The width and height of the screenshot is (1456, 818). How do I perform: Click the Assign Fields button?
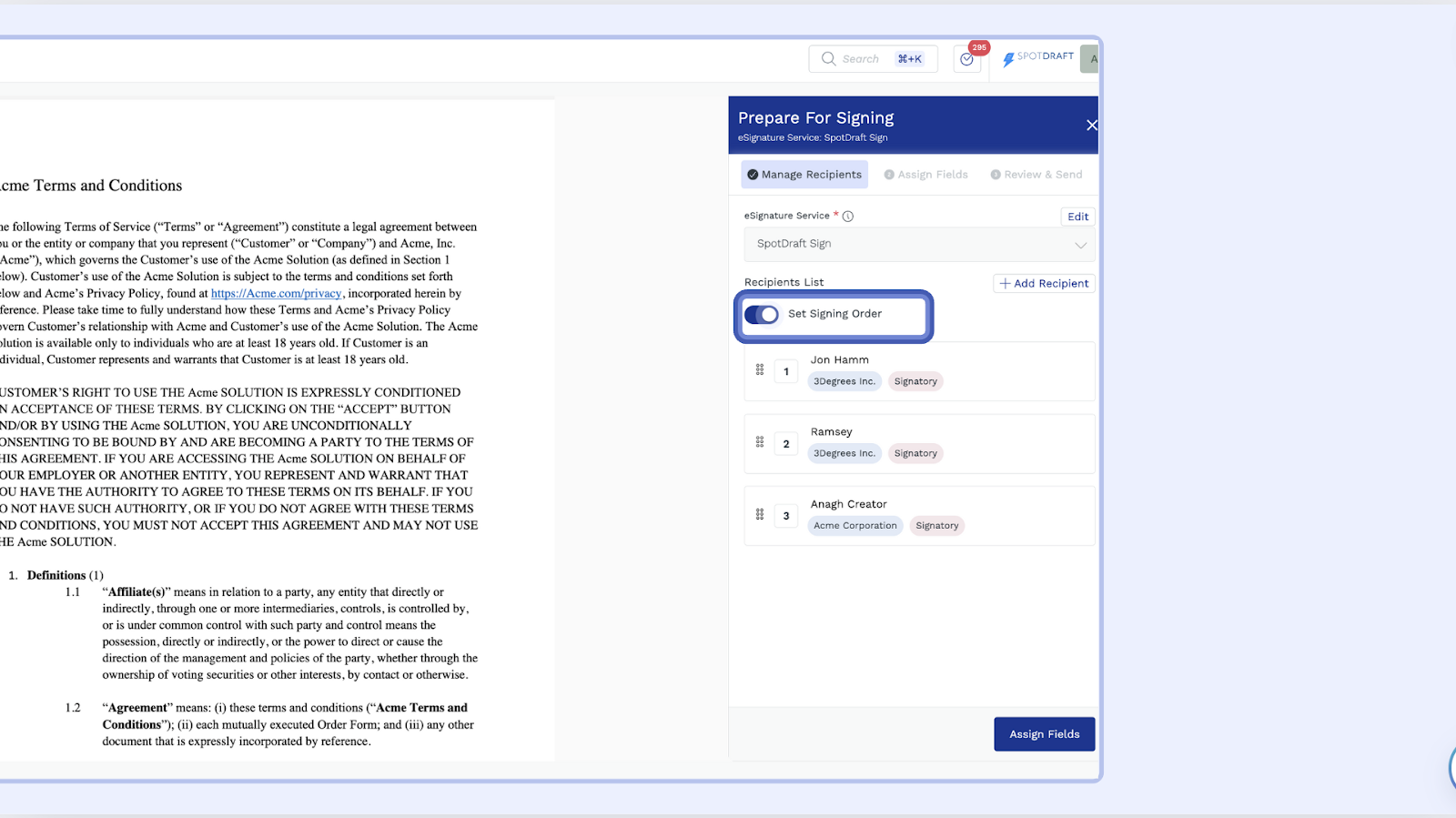click(1044, 734)
